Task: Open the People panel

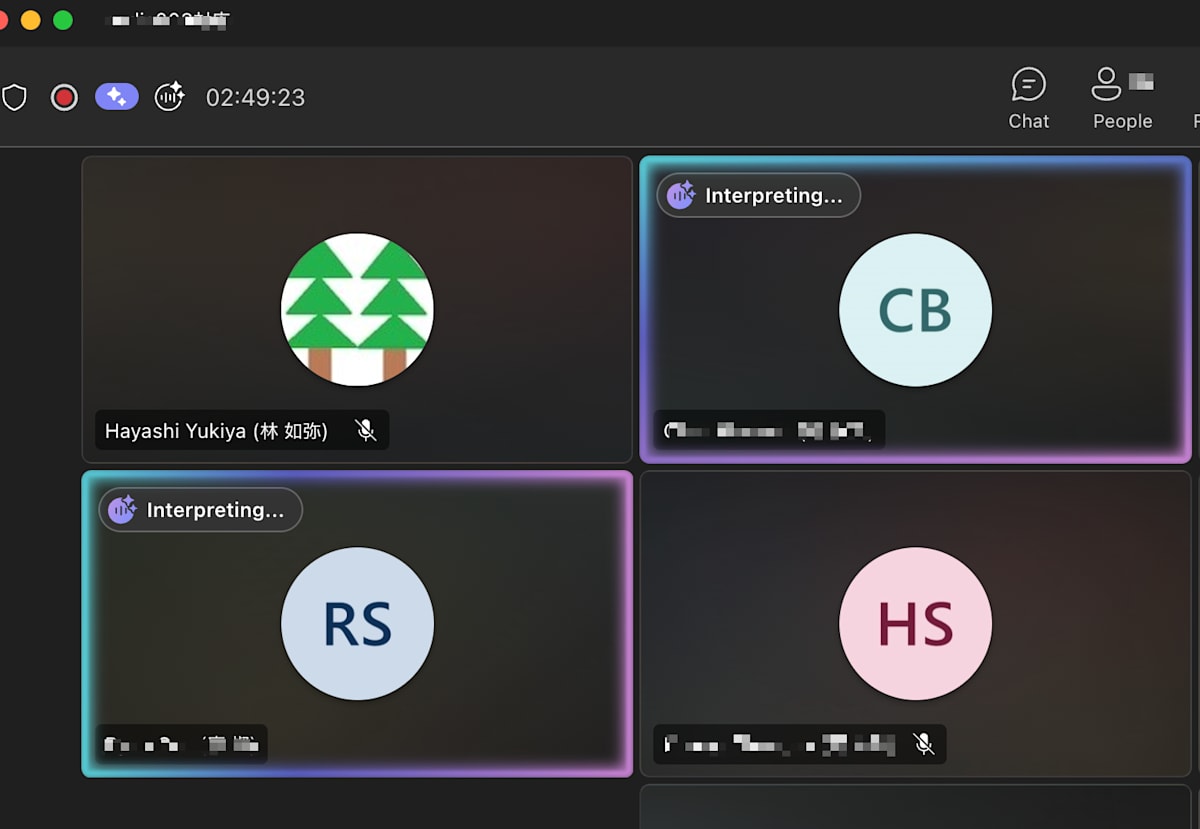Action: point(1122,99)
